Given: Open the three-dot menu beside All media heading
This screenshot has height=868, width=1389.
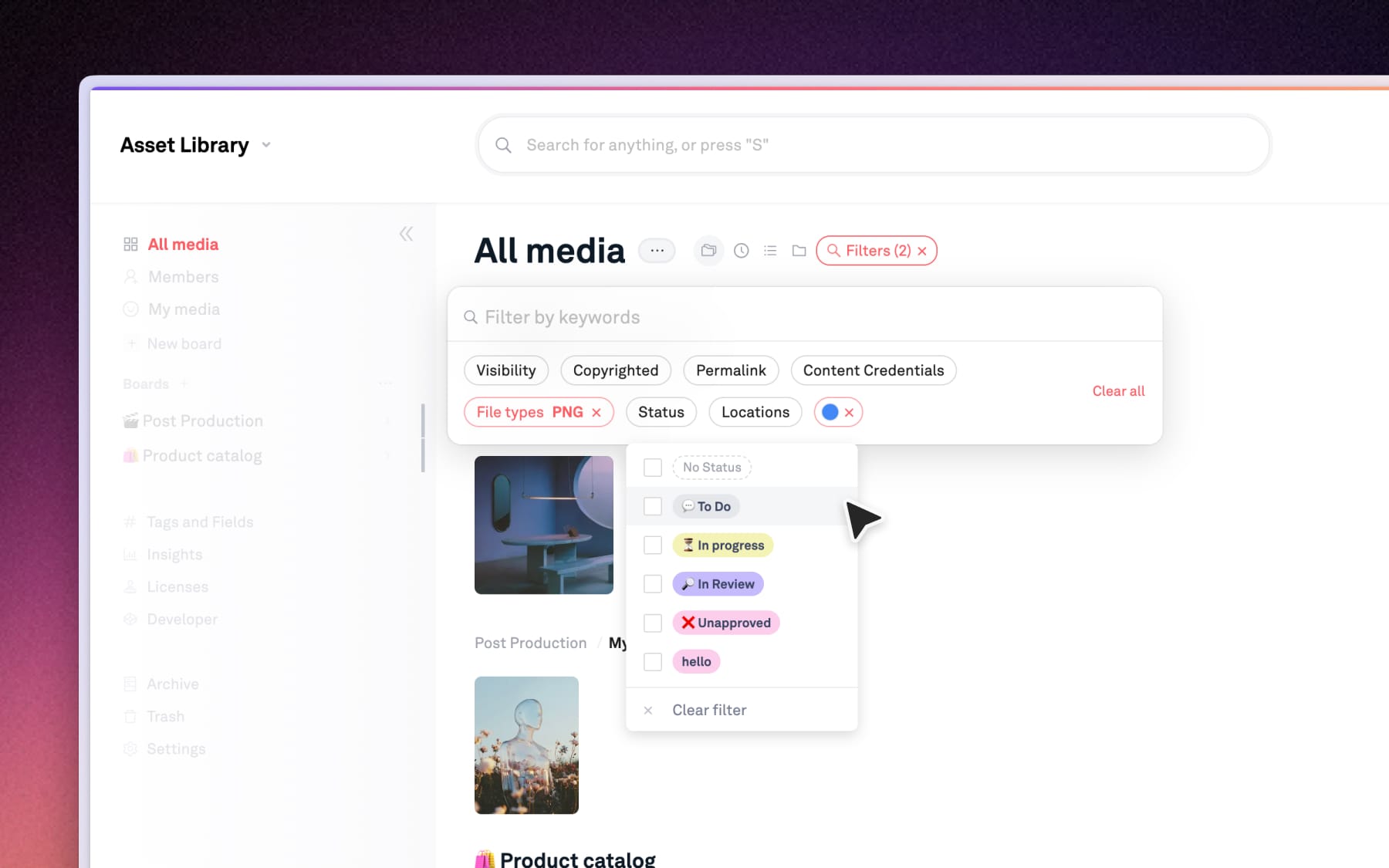Looking at the screenshot, I should click(x=657, y=251).
